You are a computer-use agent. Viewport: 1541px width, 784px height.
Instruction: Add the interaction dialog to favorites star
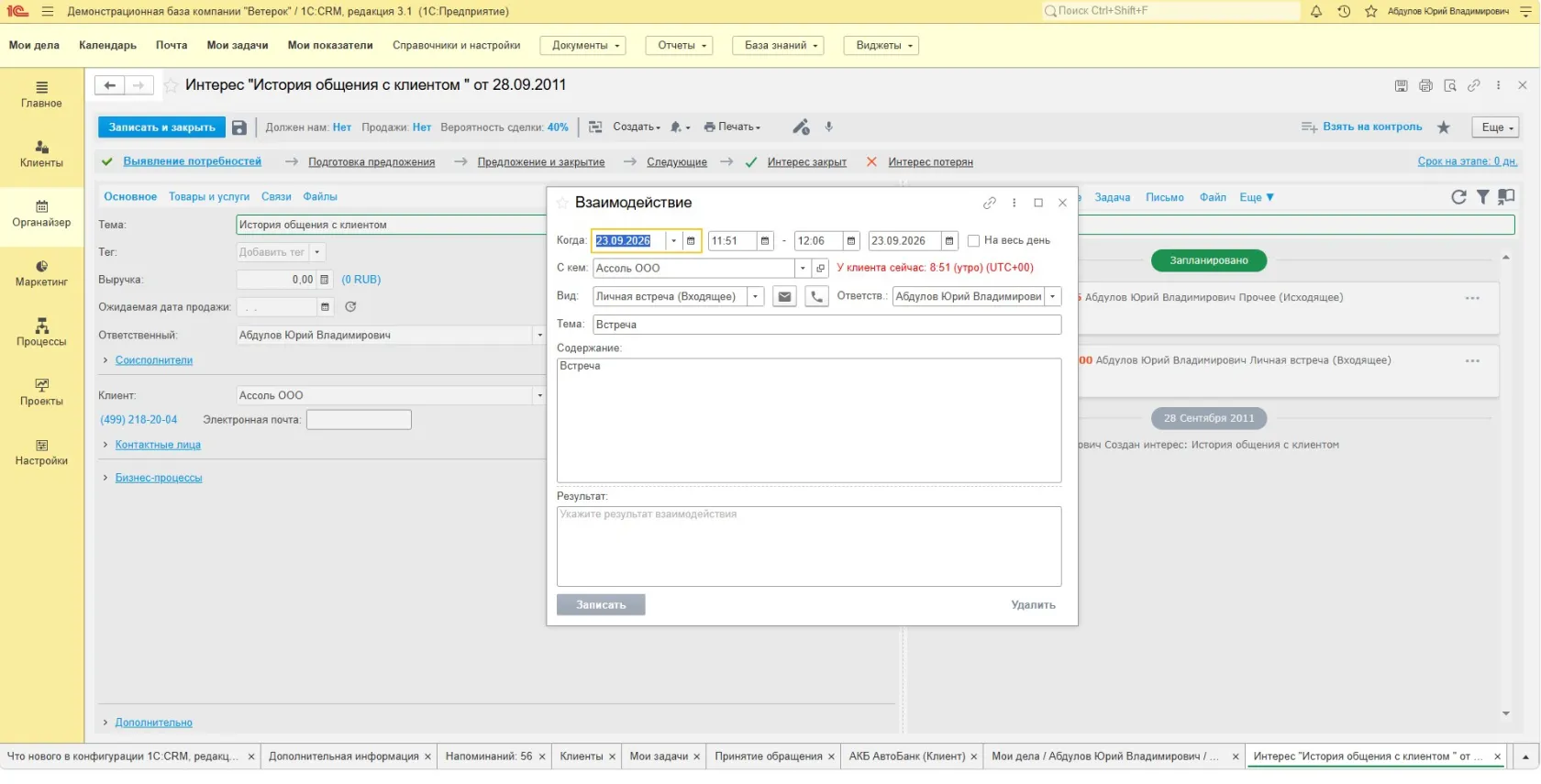(x=562, y=203)
